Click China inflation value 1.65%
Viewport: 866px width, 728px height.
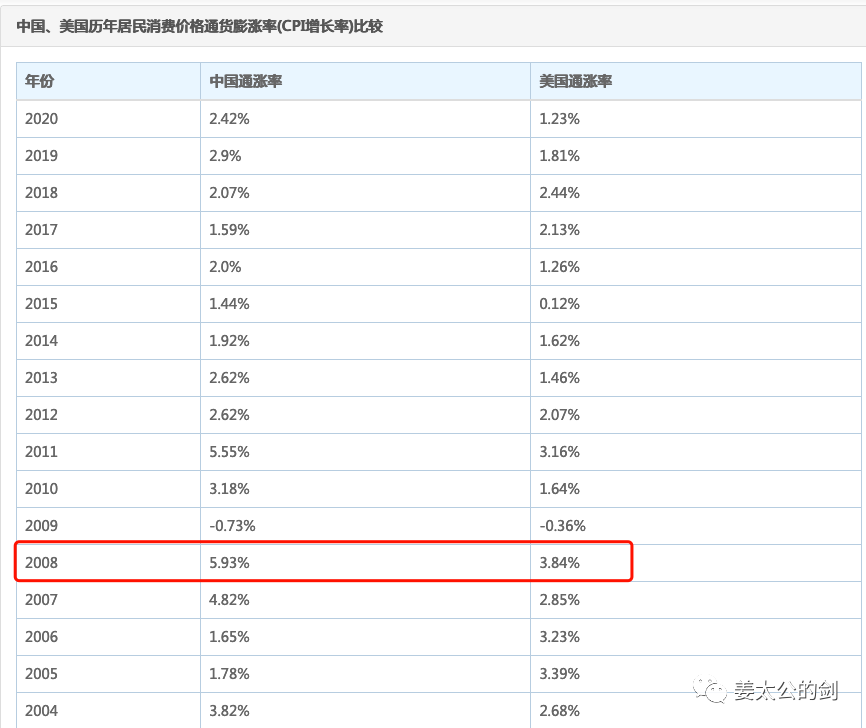229,637
